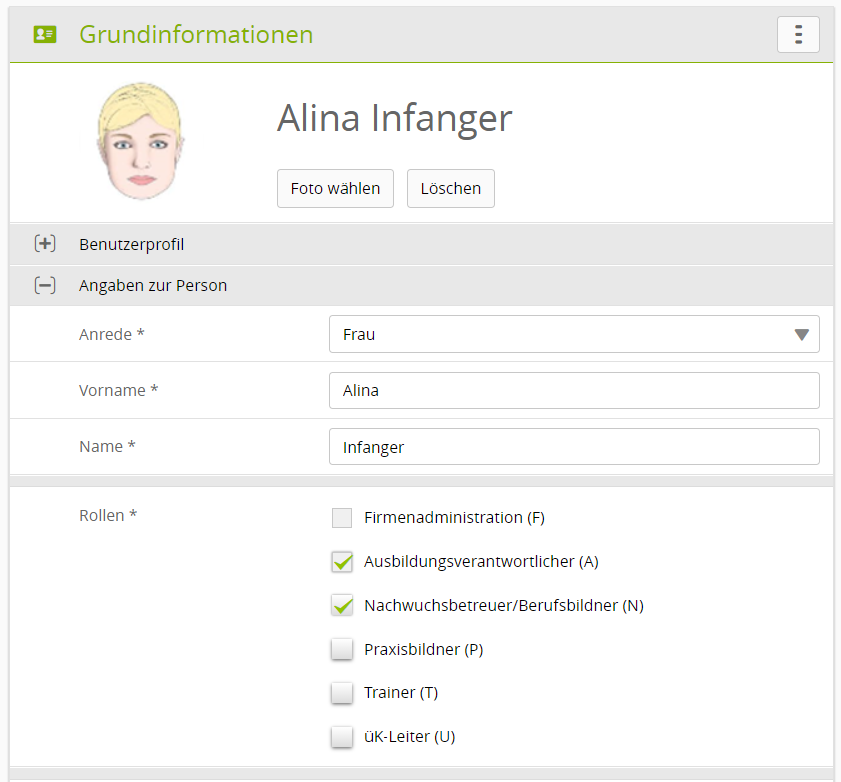Viewport: 841px width, 782px height.
Task: Expand the Benutzerprofil plus icon
Action: pos(45,244)
